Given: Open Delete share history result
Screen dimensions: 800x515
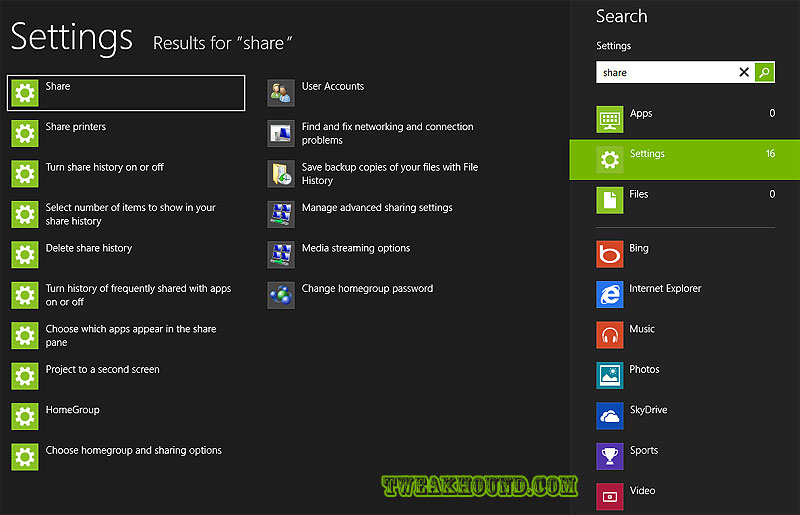Looking at the screenshot, I should pyautogui.click(x=88, y=249).
